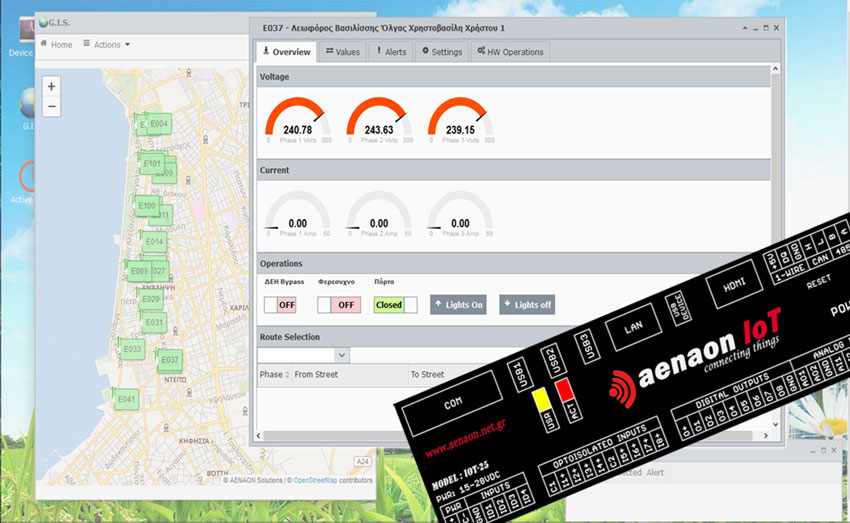Select map marker E031

tap(154, 322)
